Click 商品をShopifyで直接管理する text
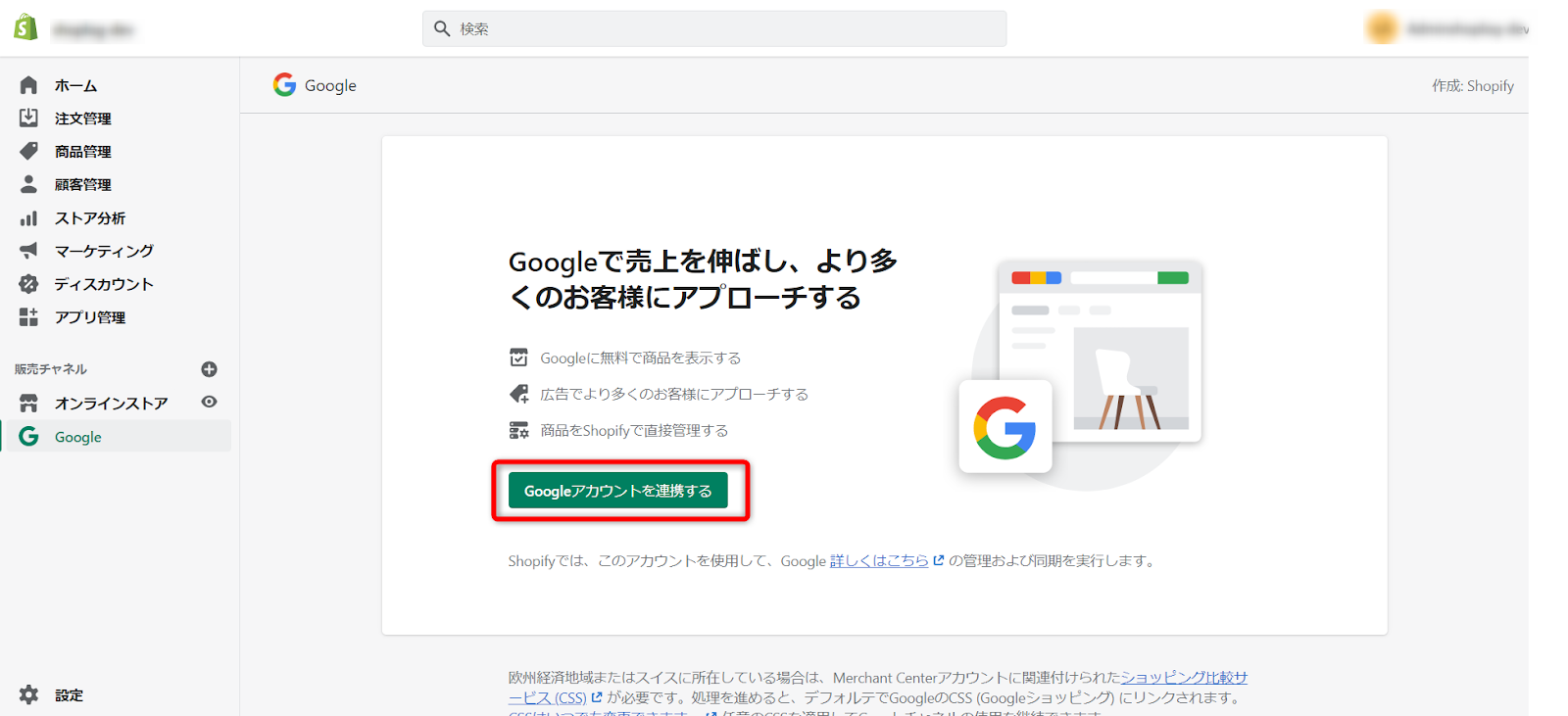This screenshot has height=716, width=1568. [634, 430]
